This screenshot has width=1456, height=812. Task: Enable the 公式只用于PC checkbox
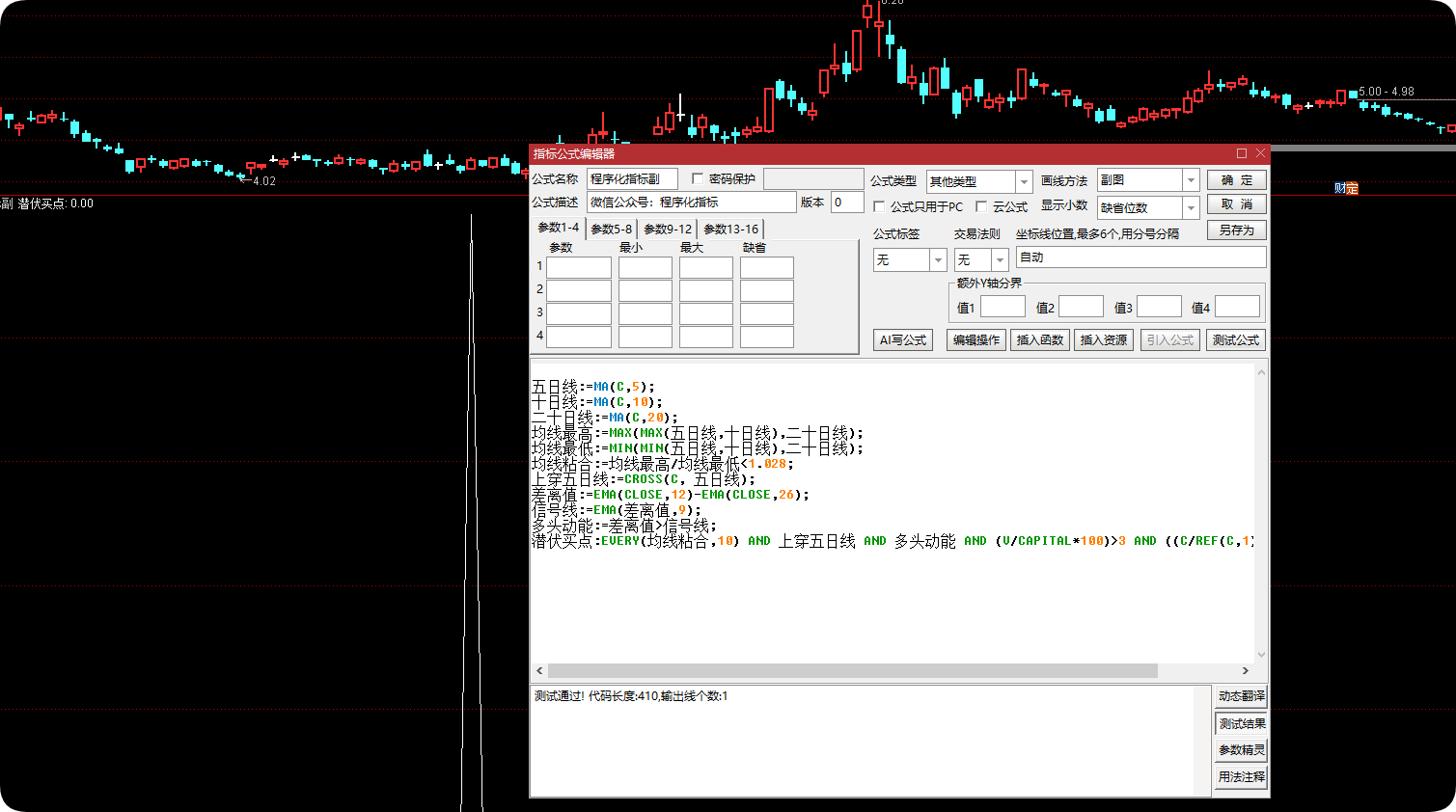click(879, 206)
